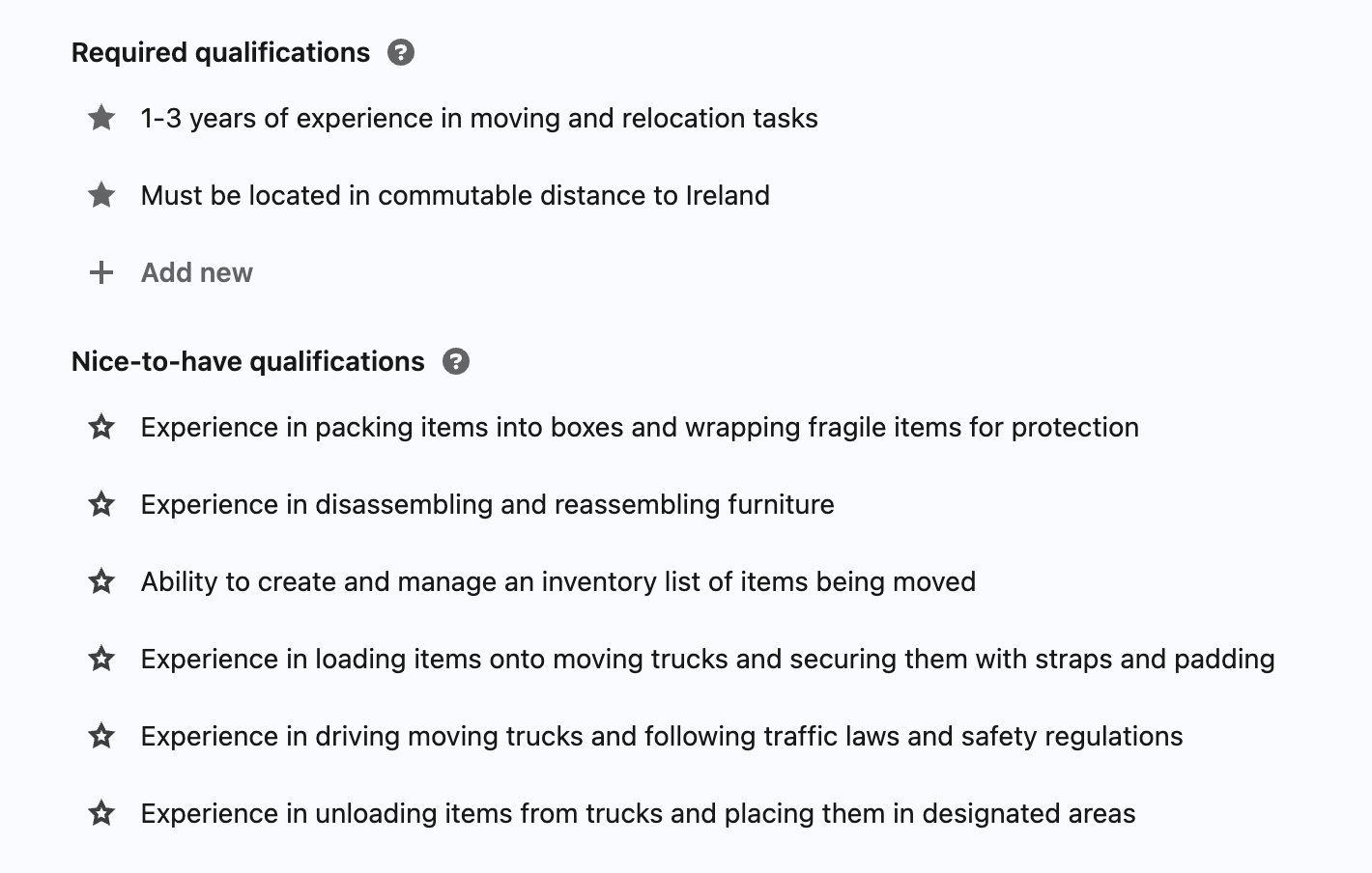
Task: Star the packing items into boxes qualification
Action: [x=101, y=427]
